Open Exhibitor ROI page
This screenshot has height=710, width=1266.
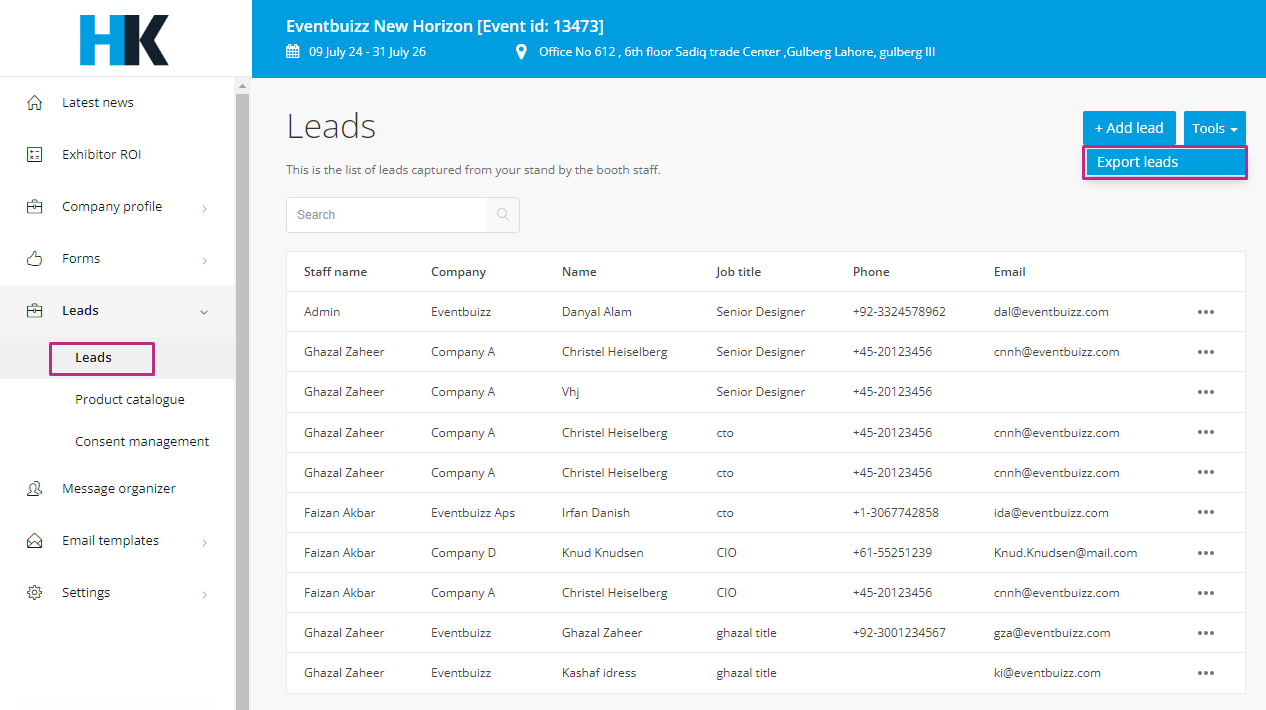click(101, 155)
